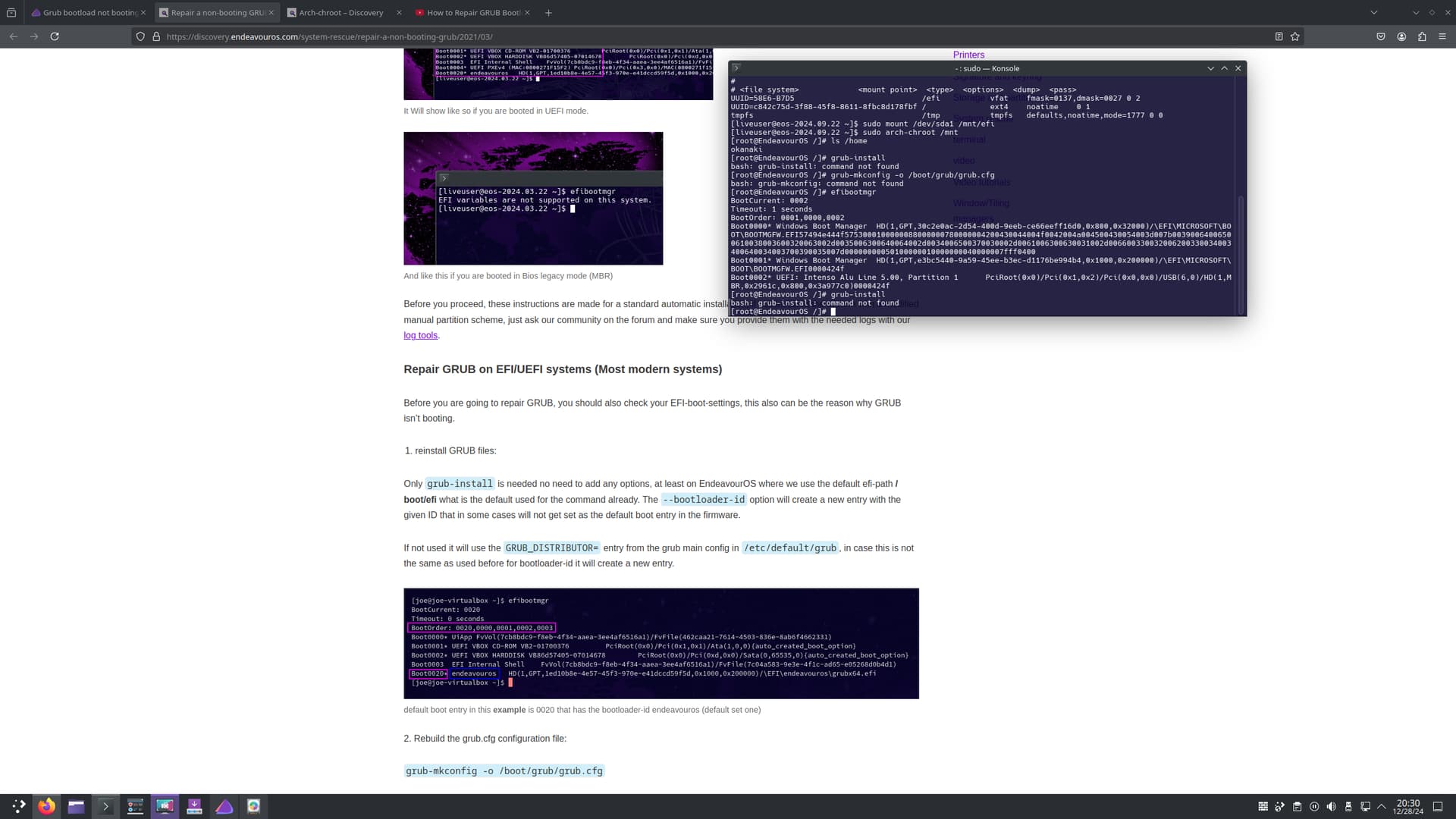This screenshot has width=1456, height=819.
Task: Open the 'Printers' sidebar link
Action: point(968,55)
